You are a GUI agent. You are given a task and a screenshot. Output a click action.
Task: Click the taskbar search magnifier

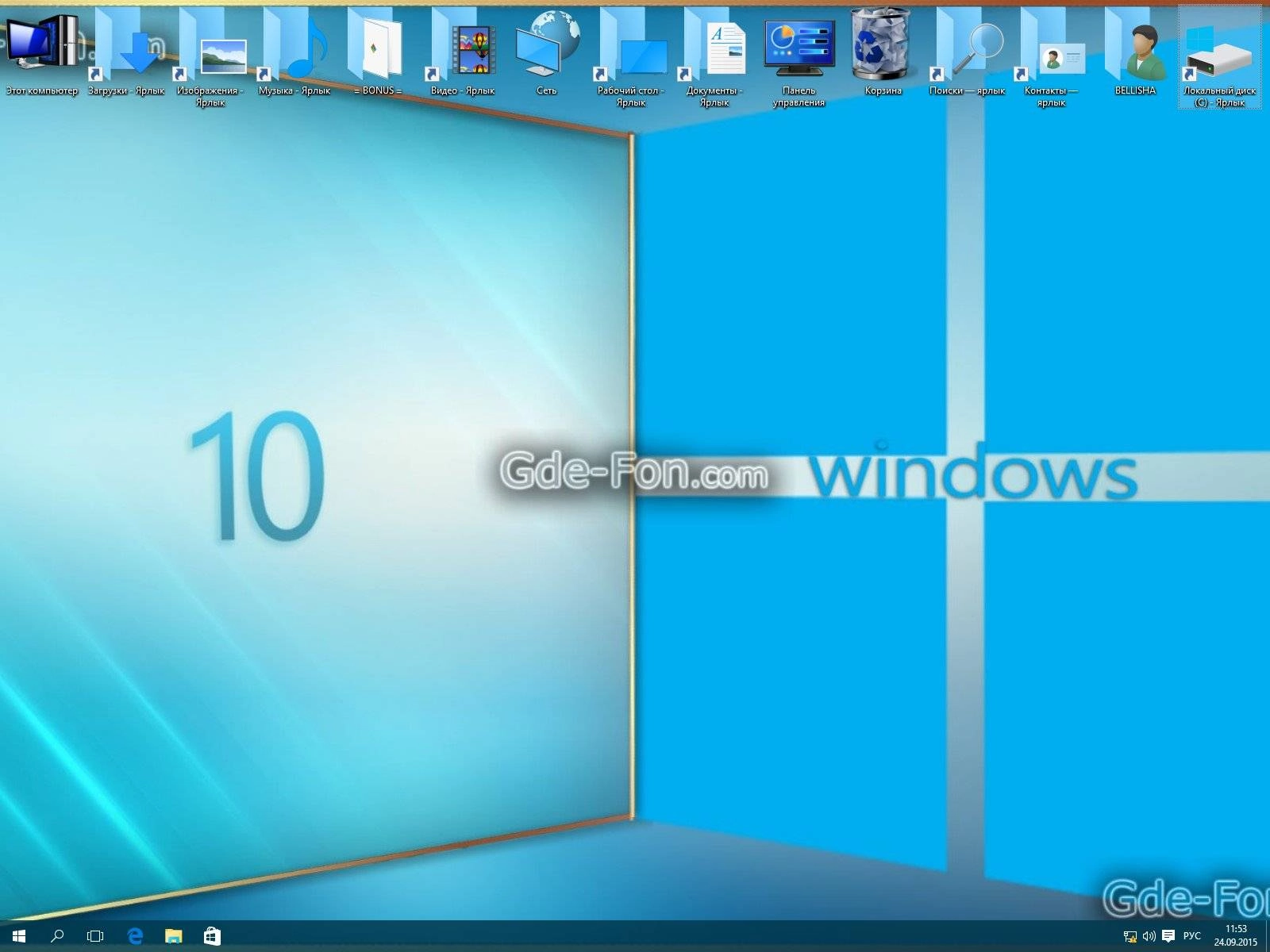point(57,936)
